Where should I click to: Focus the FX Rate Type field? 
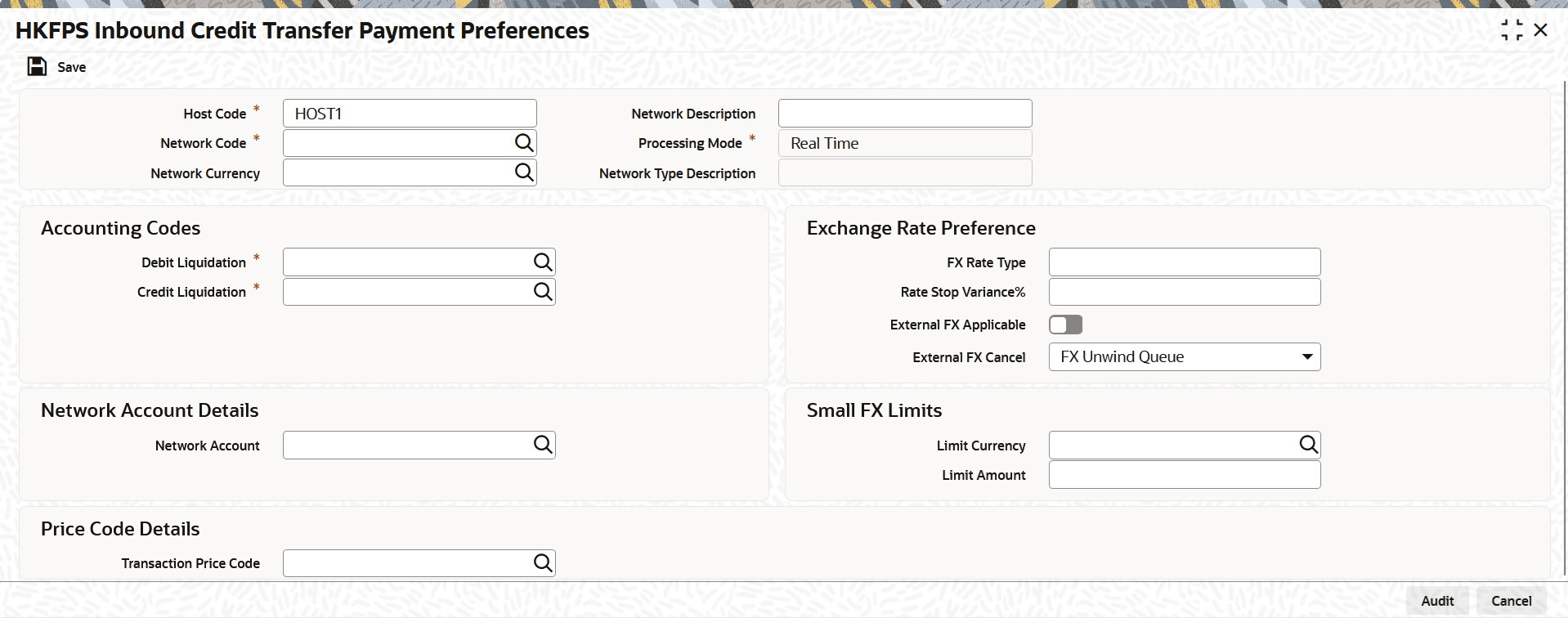point(1184,262)
